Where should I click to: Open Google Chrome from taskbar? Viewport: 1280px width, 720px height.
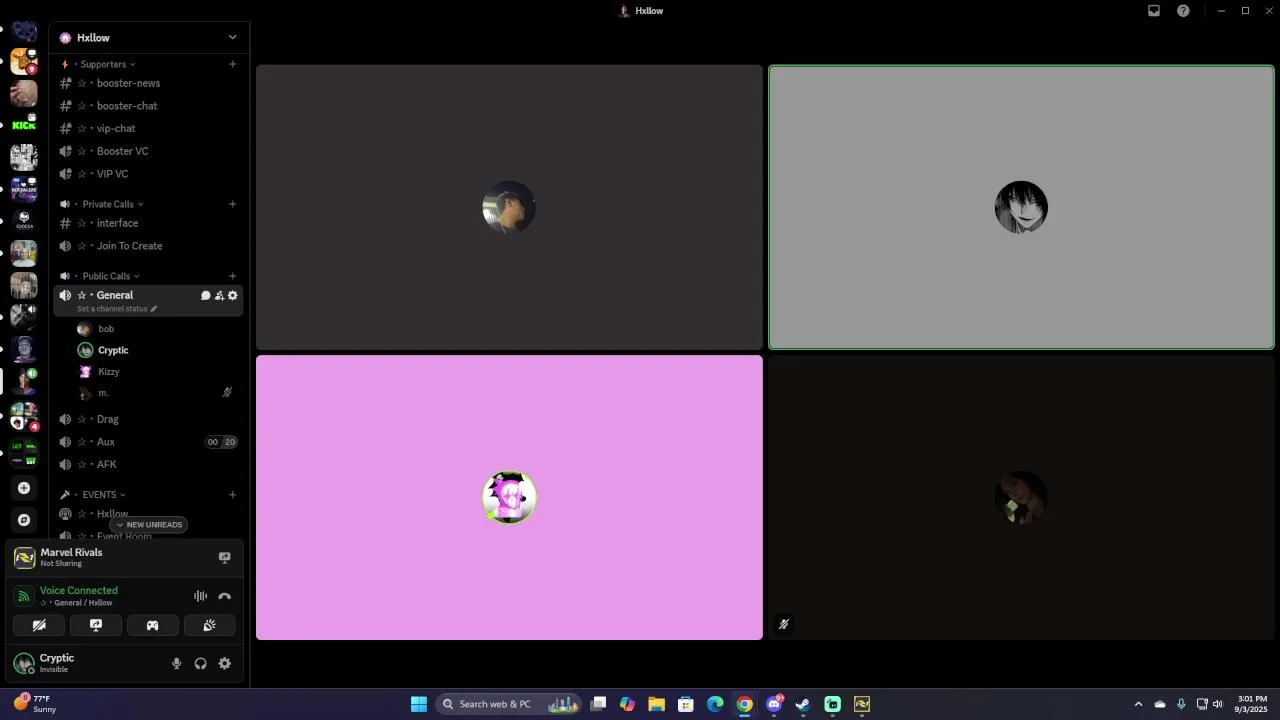(745, 704)
